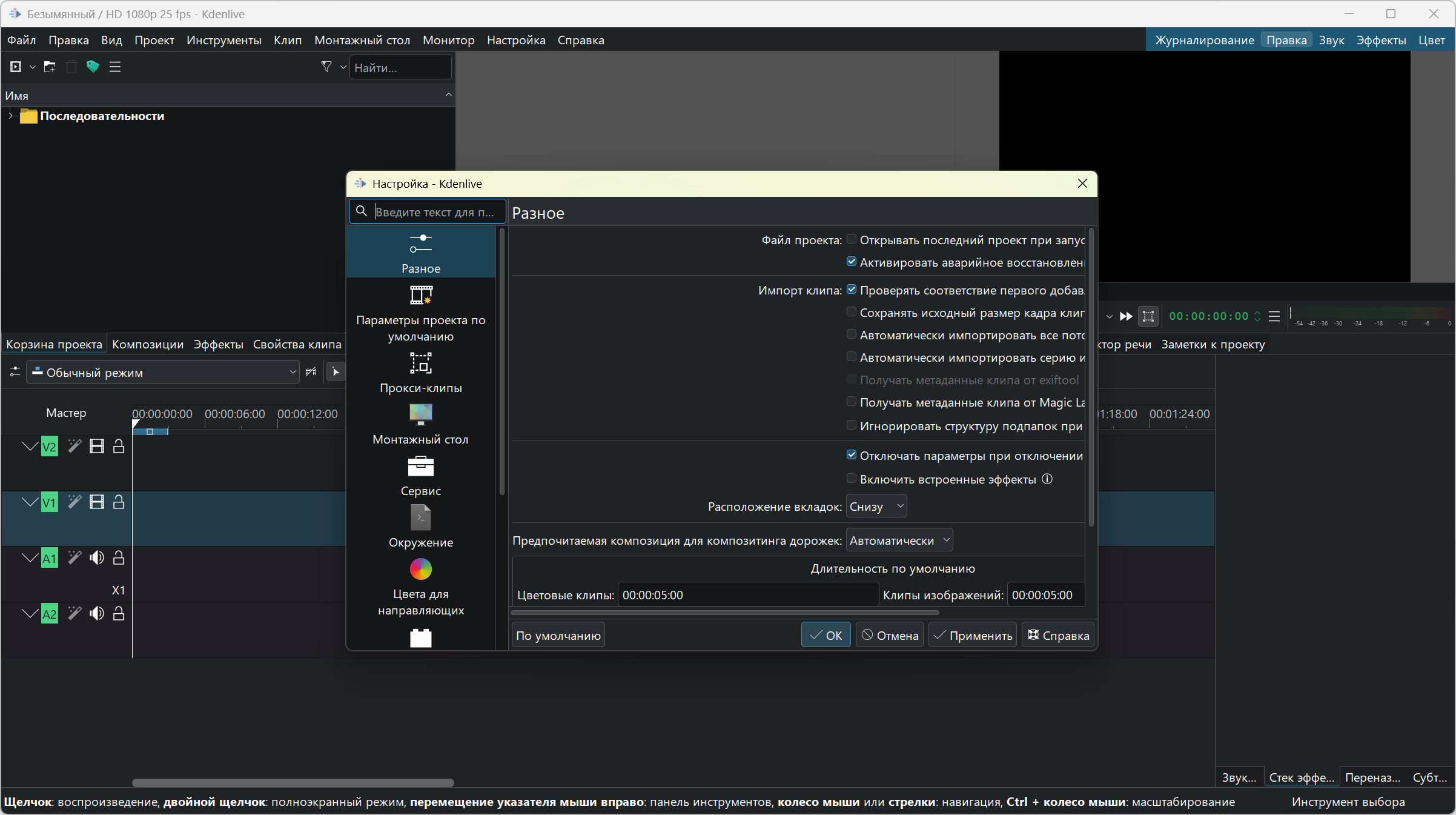The width and height of the screenshot is (1456, 815).
Task: Click the timeline settings sliders icon
Action: pos(15,372)
